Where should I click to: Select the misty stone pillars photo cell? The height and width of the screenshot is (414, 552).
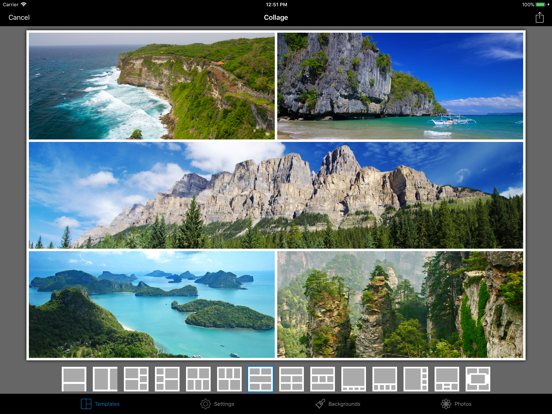(400, 304)
